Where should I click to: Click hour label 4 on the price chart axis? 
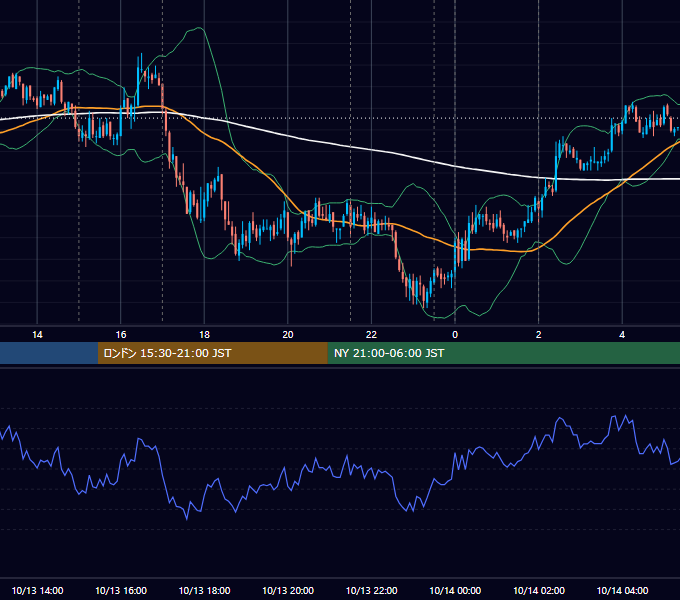pyautogui.click(x=622, y=335)
